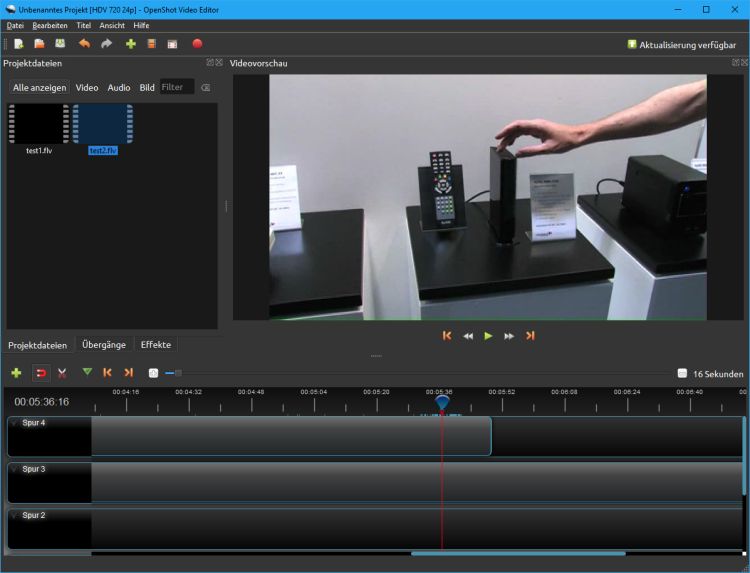This screenshot has width=750, height=573.
Task: Open the Spur 2 track dropdown arrow
Action: click(14, 515)
